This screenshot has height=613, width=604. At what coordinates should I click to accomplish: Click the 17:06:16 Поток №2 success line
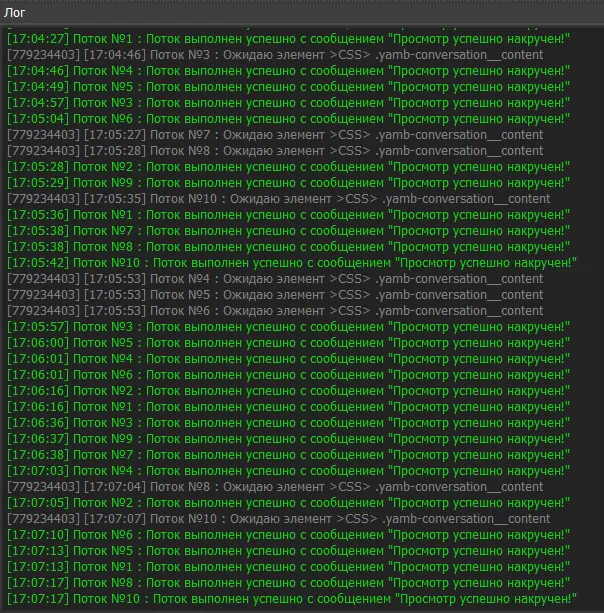coord(288,391)
